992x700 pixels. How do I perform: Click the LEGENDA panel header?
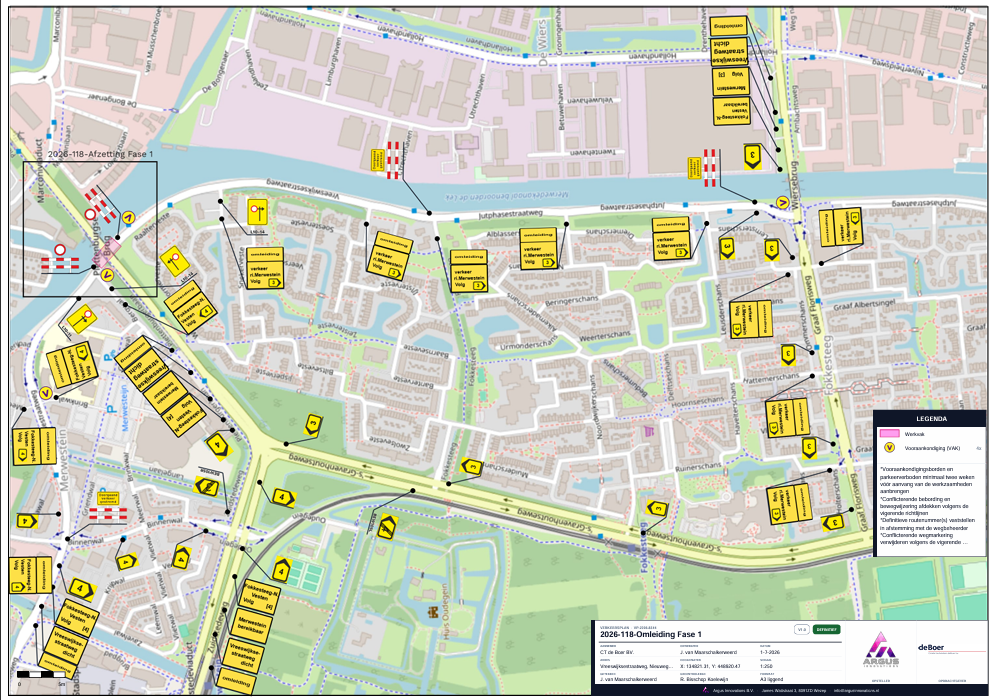(931, 419)
